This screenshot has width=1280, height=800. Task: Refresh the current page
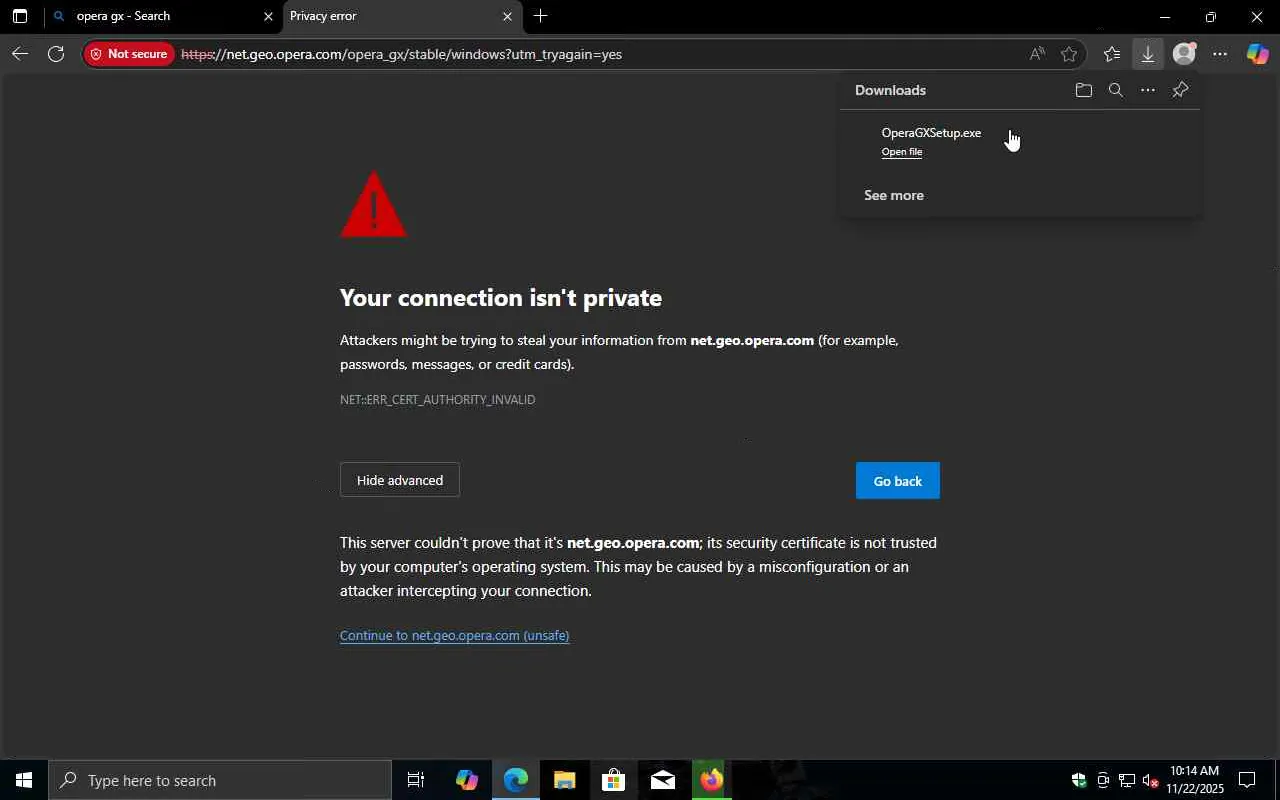click(56, 54)
